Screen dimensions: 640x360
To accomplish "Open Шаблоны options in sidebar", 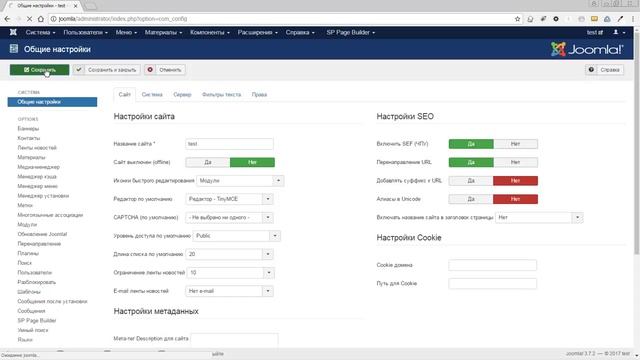I will point(29,291).
